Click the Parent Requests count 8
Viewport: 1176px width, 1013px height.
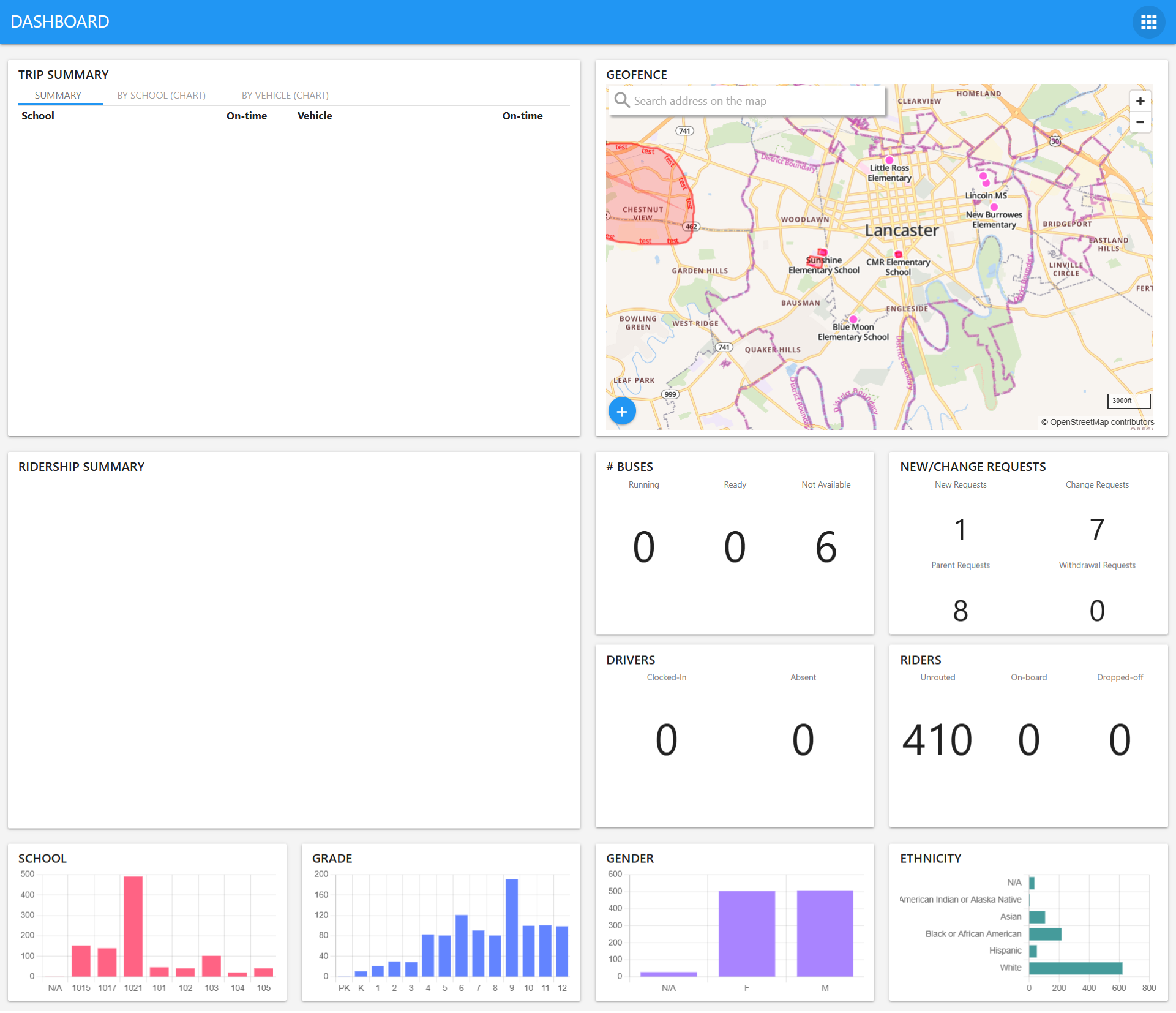click(x=960, y=611)
